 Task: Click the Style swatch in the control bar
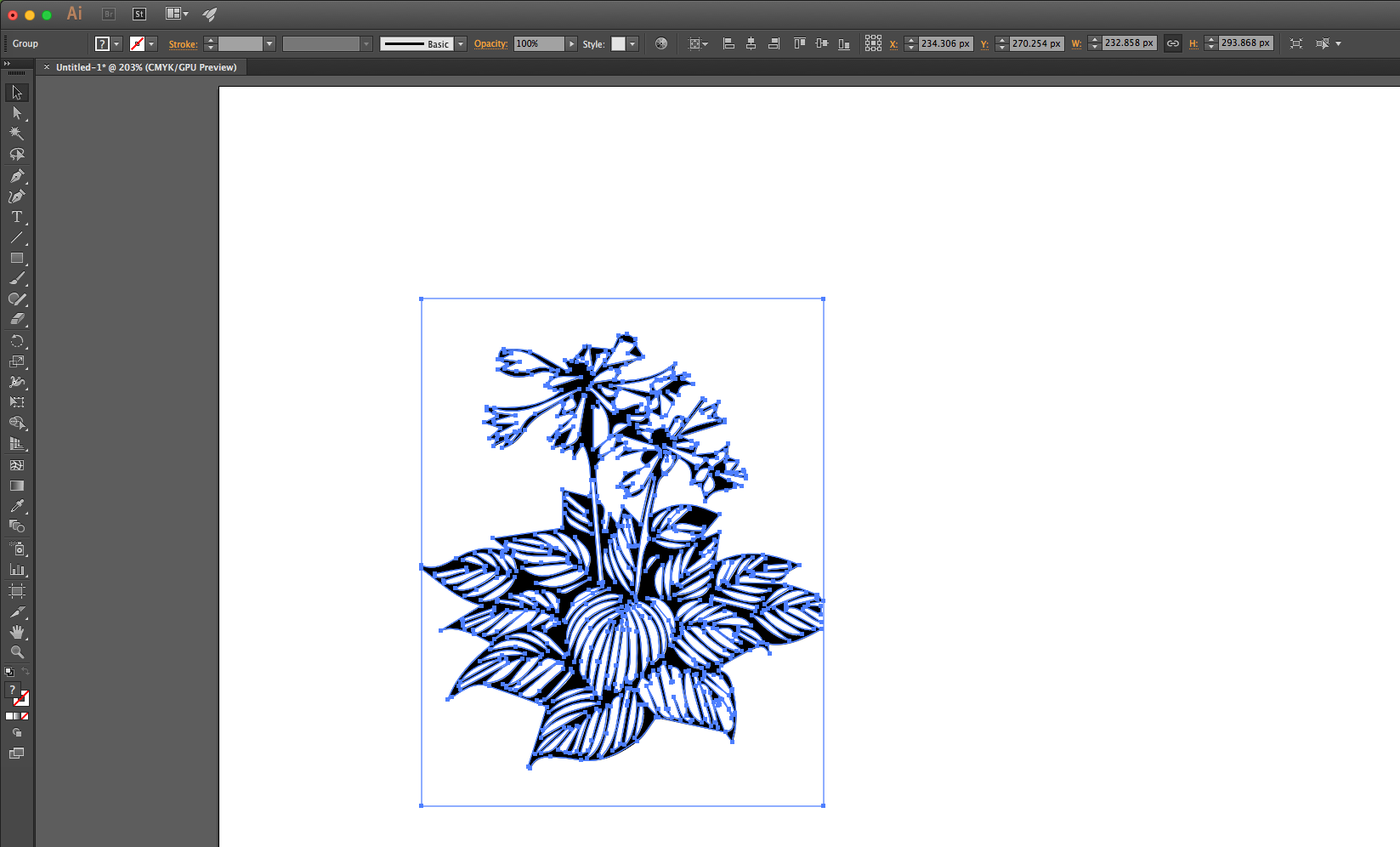tap(618, 44)
